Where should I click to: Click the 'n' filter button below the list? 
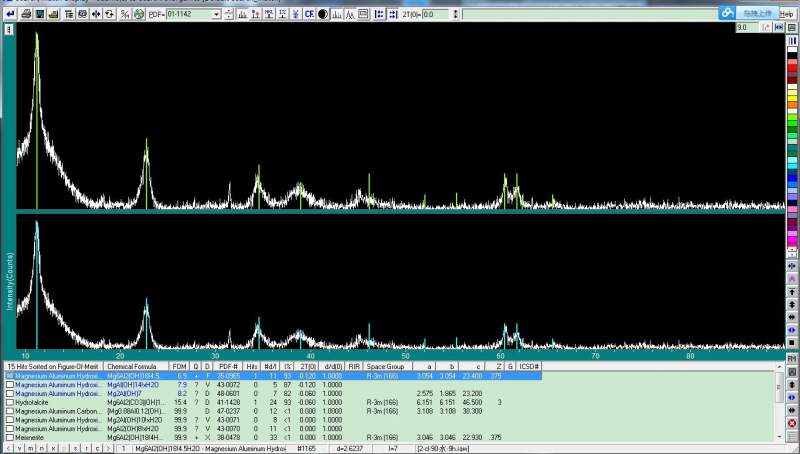click(x=41, y=448)
